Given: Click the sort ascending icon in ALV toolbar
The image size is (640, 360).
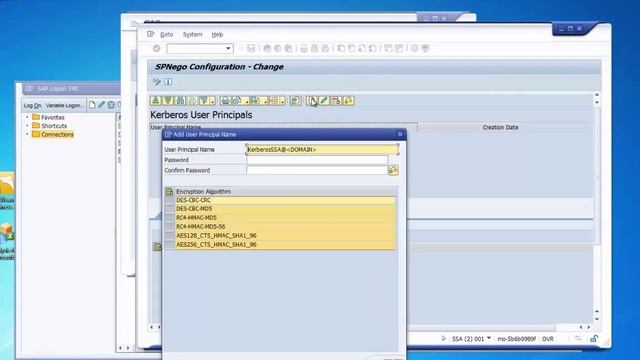Looking at the screenshot, I should 156,100.
